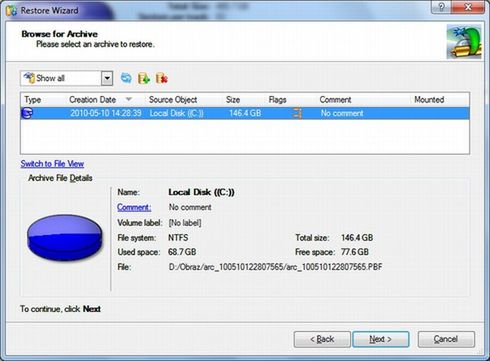490x361 pixels.
Task: Click the add archive icon
Action: pyautogui.click(x=144, y=78)
